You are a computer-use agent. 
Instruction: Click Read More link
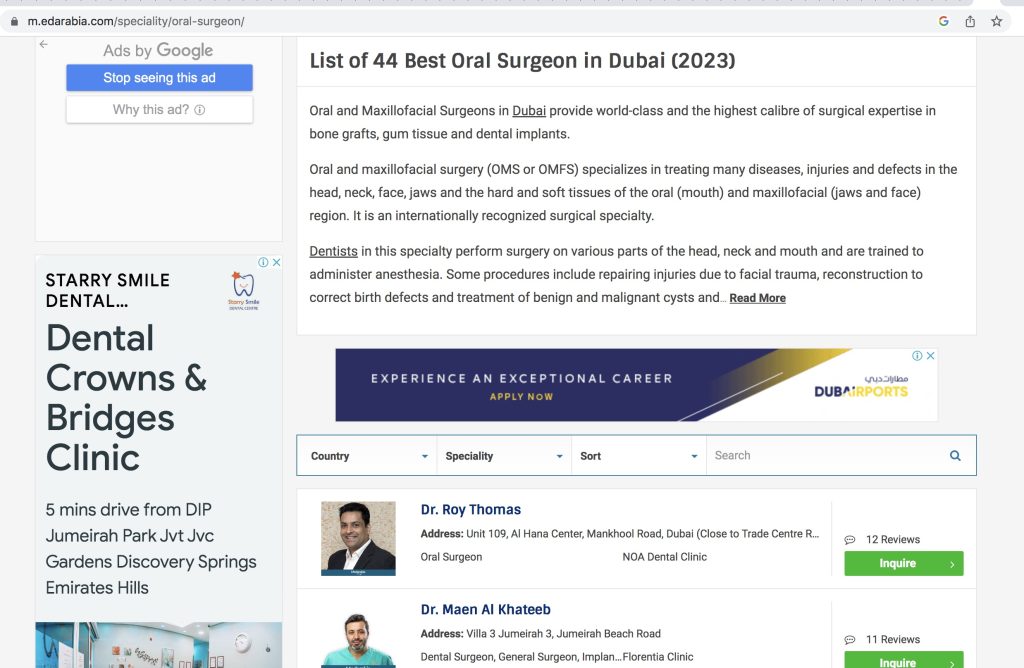tap(758, 298)
